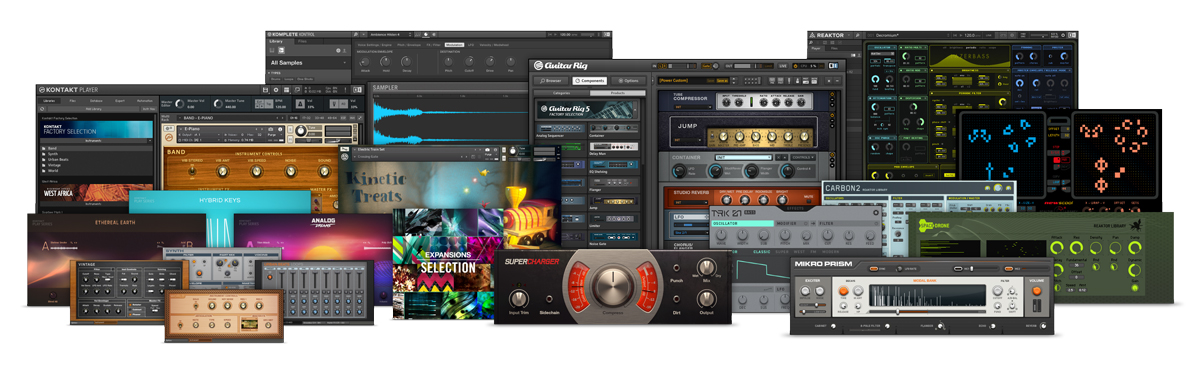Click the Kontakt Player save disk icon

pyautogui.click(x=266, y=89)
